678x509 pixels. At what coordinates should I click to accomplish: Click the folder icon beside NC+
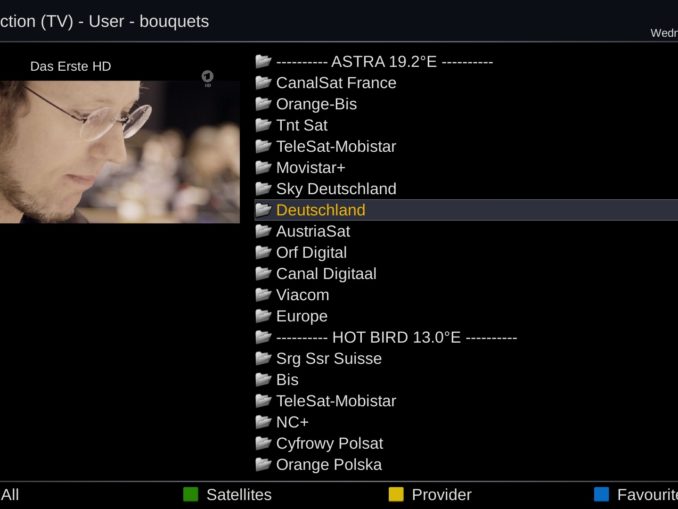pyautogui.click(x=263, y=421)
